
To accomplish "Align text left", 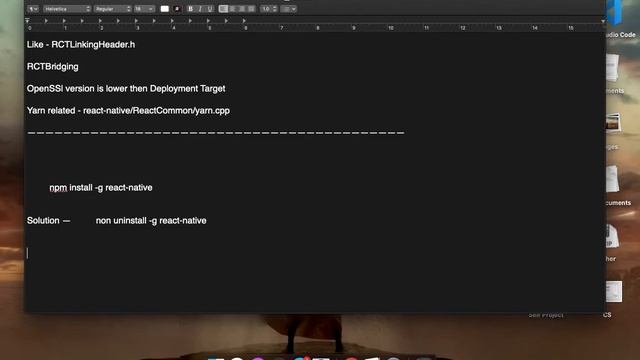I will coord(223,9).
